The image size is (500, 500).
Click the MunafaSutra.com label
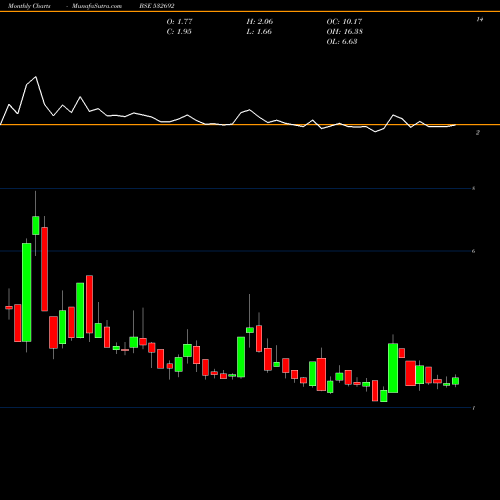point(97,6)
